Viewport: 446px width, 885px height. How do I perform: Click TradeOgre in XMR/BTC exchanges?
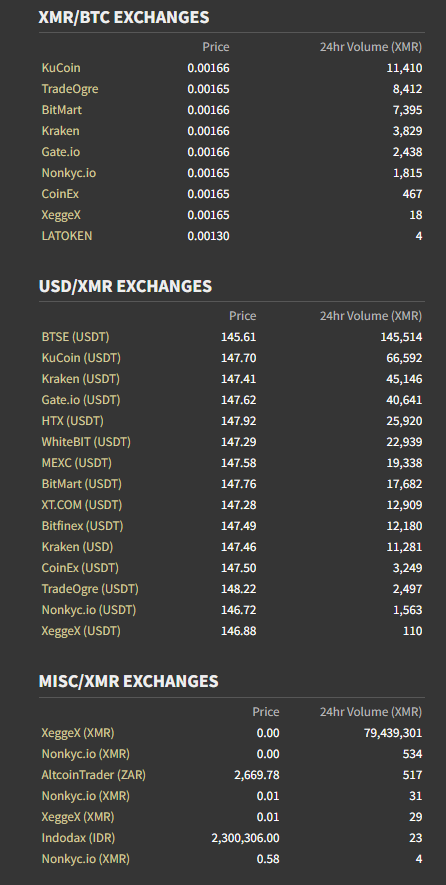click(x=70, y=89)
